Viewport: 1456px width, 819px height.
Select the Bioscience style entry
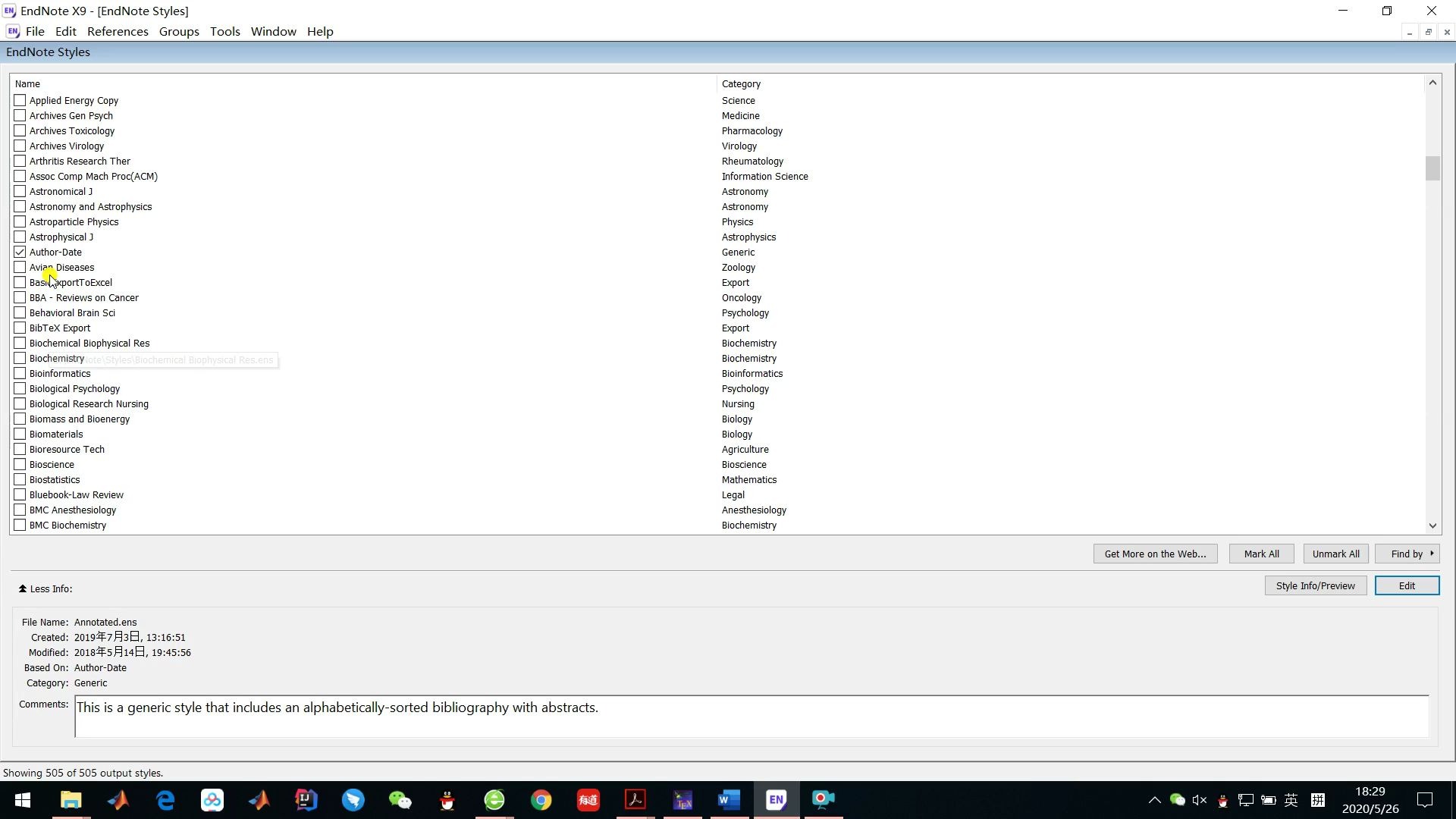(x=52, y=464)
